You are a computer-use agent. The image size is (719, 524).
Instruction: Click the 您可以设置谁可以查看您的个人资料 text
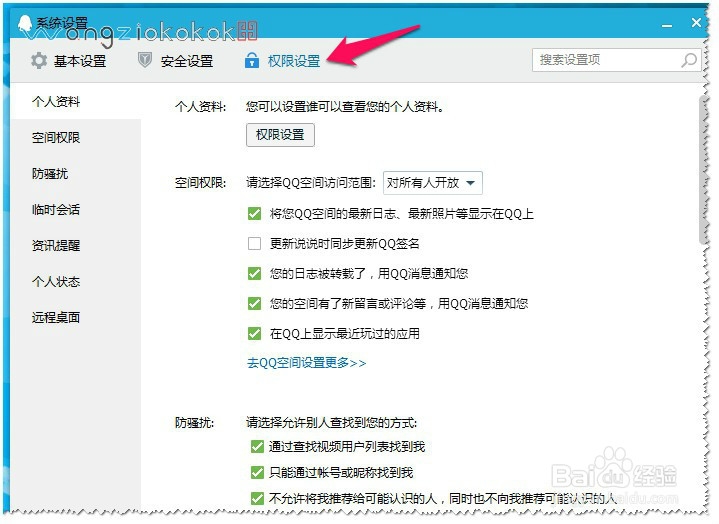(x=345, y=107)
